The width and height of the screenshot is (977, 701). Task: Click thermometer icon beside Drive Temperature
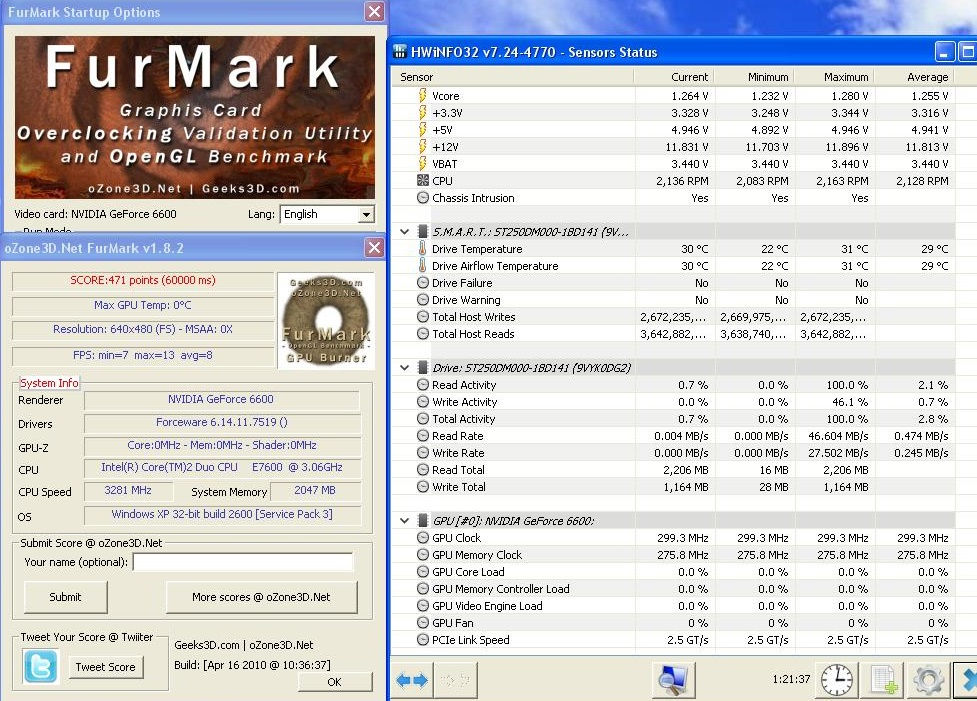(422, 249)
